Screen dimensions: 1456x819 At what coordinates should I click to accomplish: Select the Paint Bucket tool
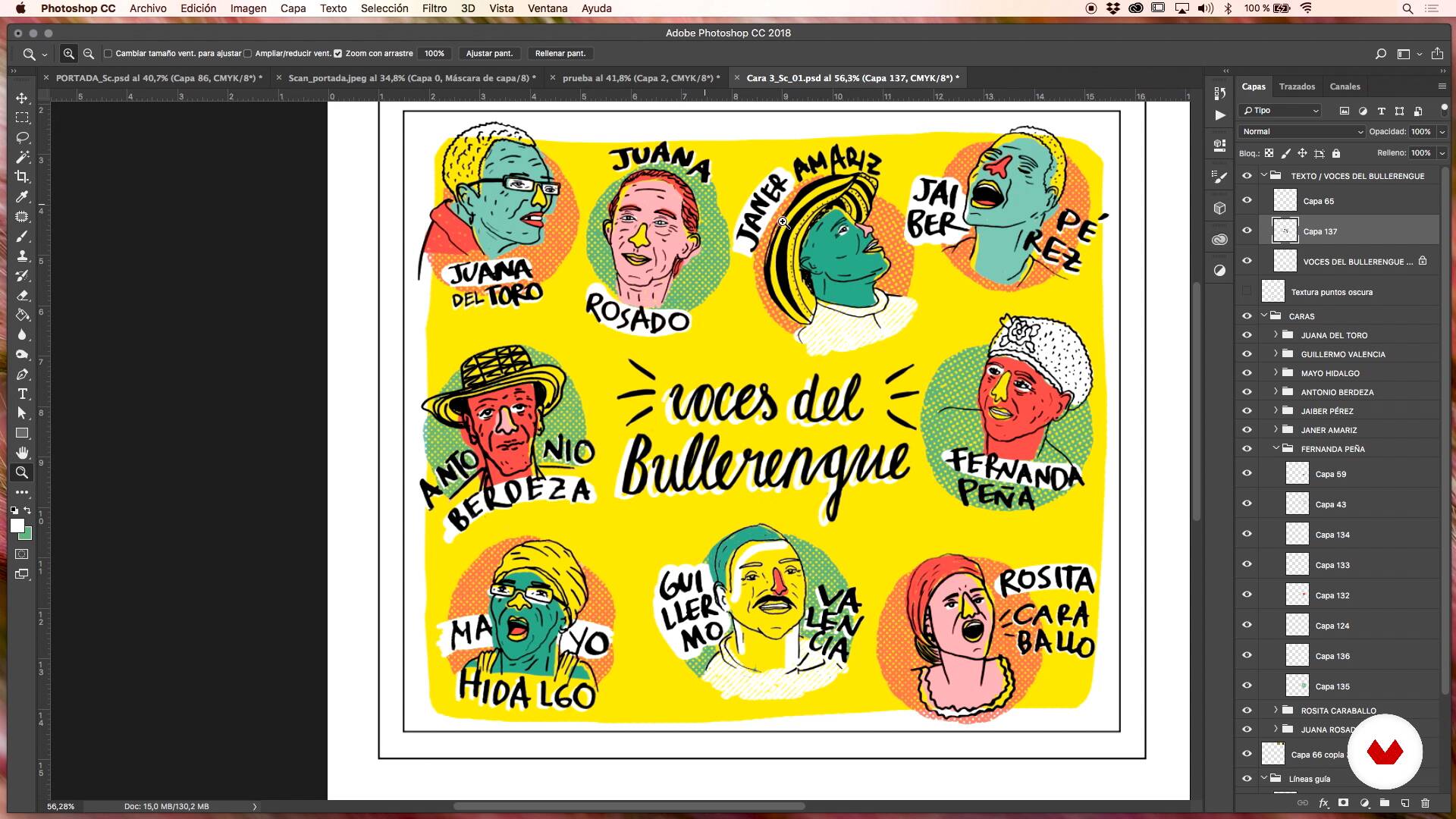click(x=22, y=315)
